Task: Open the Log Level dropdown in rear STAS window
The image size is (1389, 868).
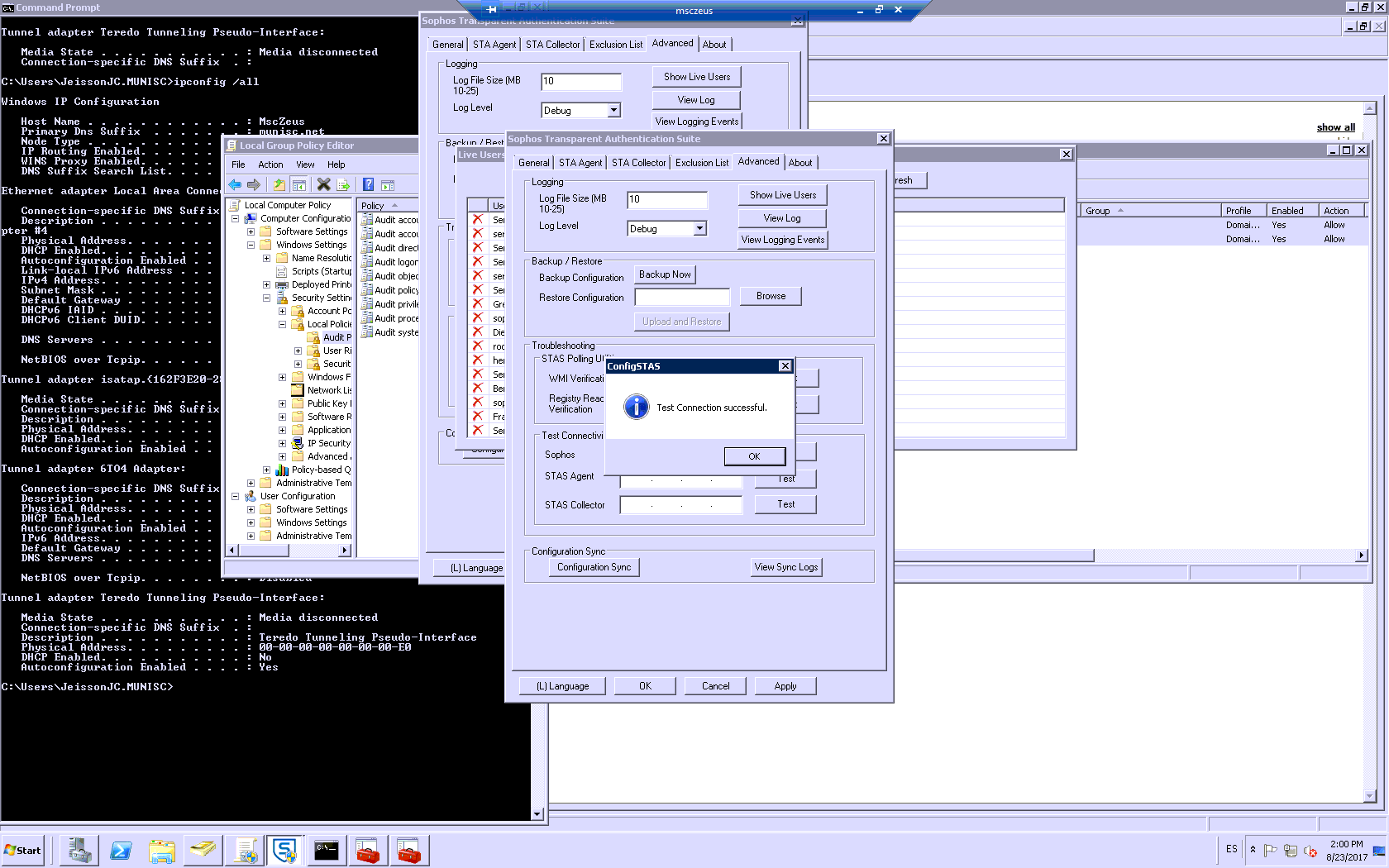Action: click(613, 110)
